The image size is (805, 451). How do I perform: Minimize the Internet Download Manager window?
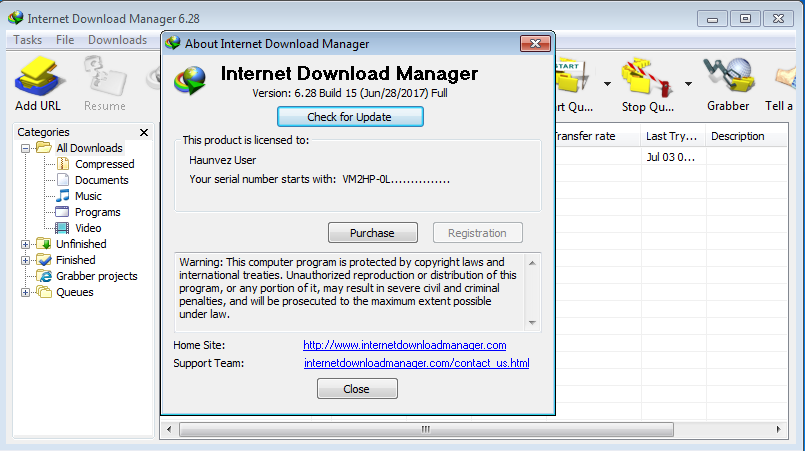pyautogui.click(x=712, y=19)
